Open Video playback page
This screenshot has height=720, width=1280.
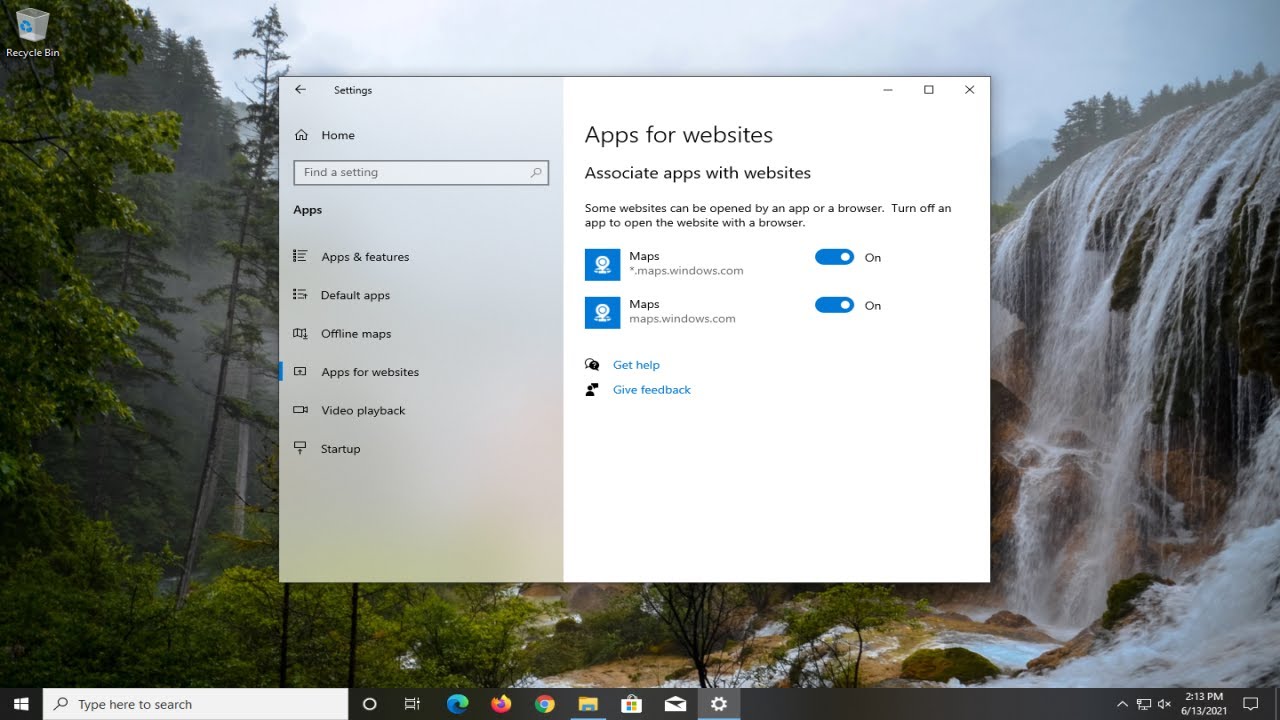click(363, 410)
